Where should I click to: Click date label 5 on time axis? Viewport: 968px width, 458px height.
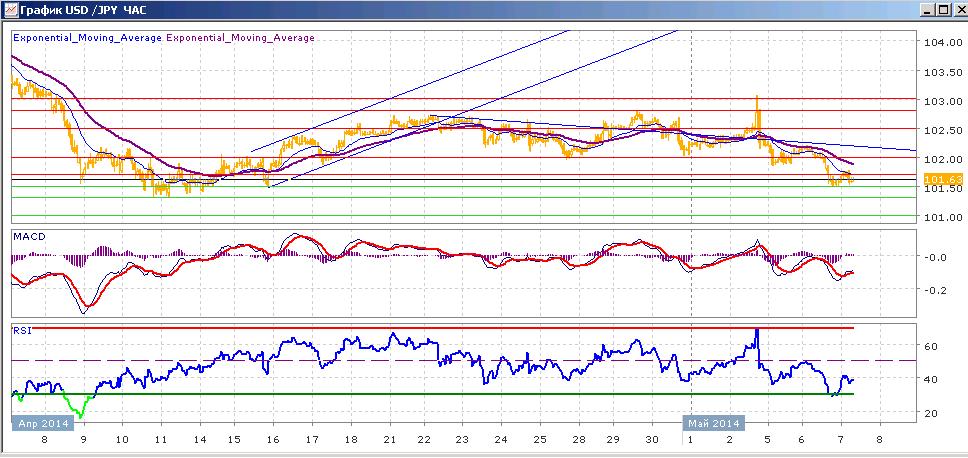click(767, 441)
